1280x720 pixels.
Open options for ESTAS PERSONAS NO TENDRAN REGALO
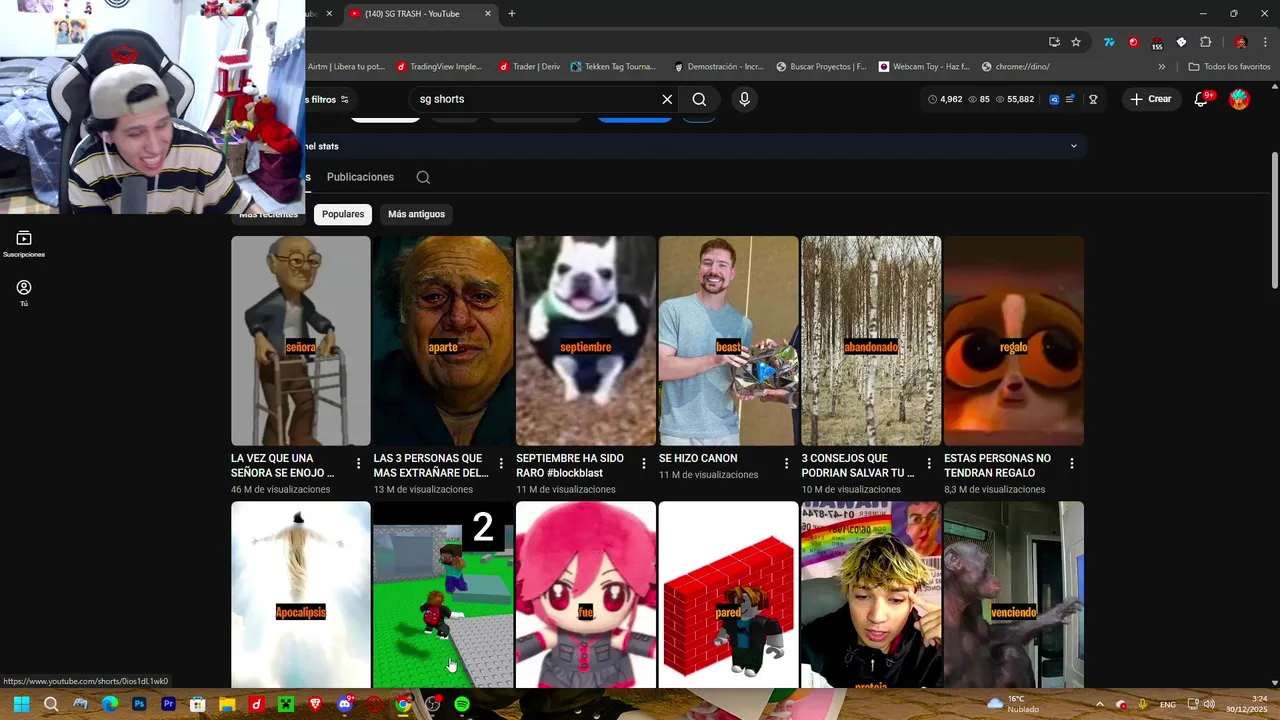[1071, 464]
